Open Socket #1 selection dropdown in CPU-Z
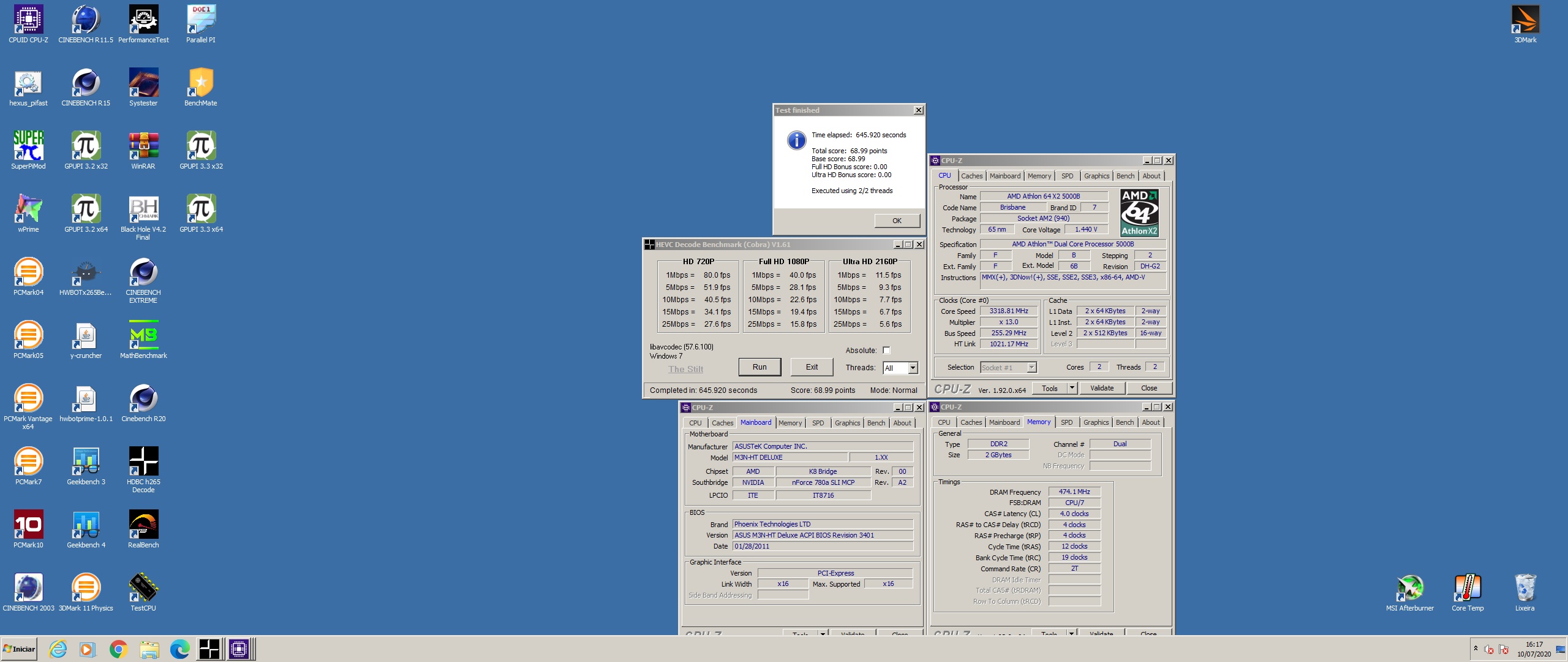The height and width of the screenshot is (662, 1568). tap(1031, 367)
